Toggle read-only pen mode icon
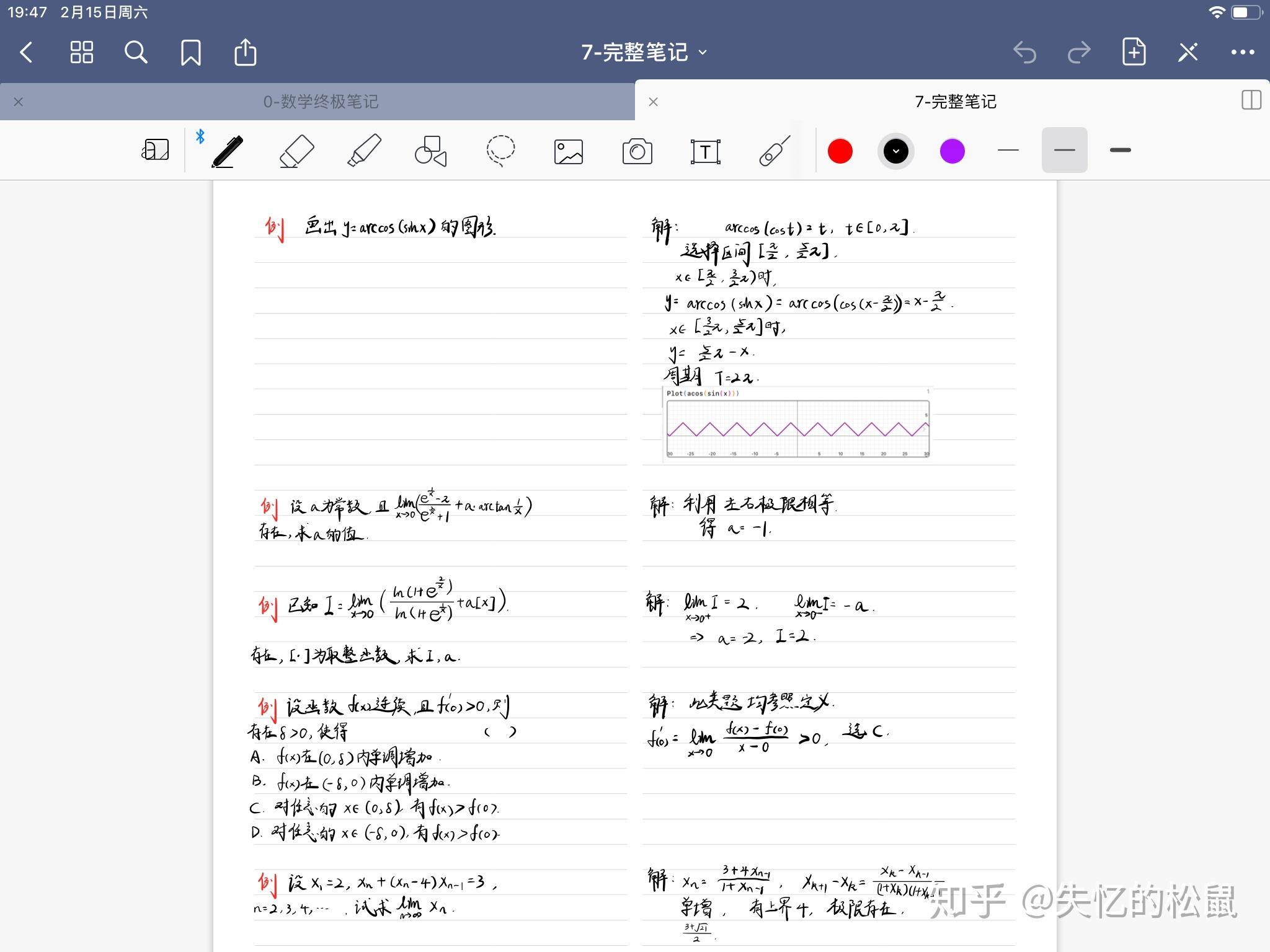Screen dimensions: 1270x952 click(x=1188, y=53)
